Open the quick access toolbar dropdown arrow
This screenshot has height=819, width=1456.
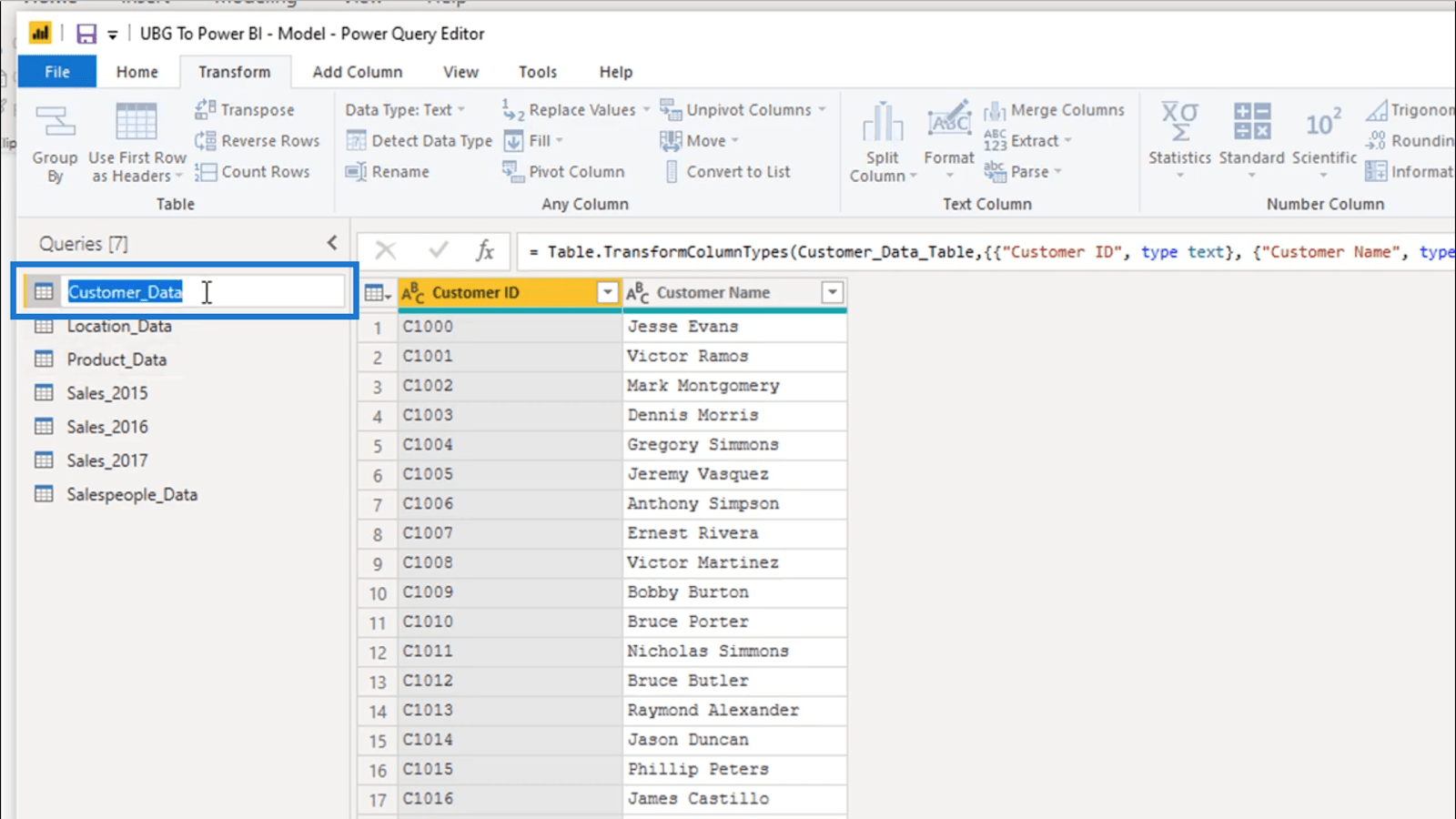tap(113, 35)
